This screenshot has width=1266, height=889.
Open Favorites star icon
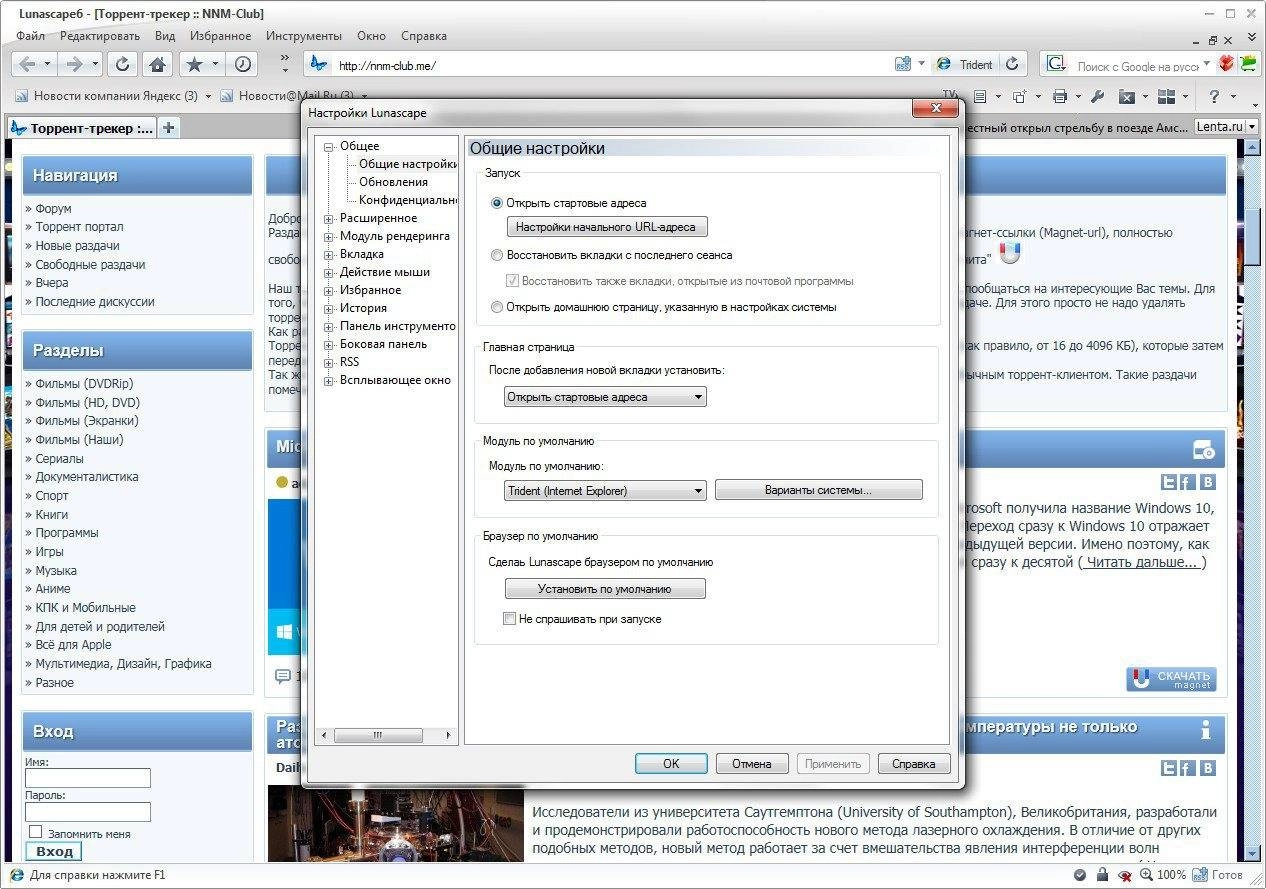tap(194, 64)
